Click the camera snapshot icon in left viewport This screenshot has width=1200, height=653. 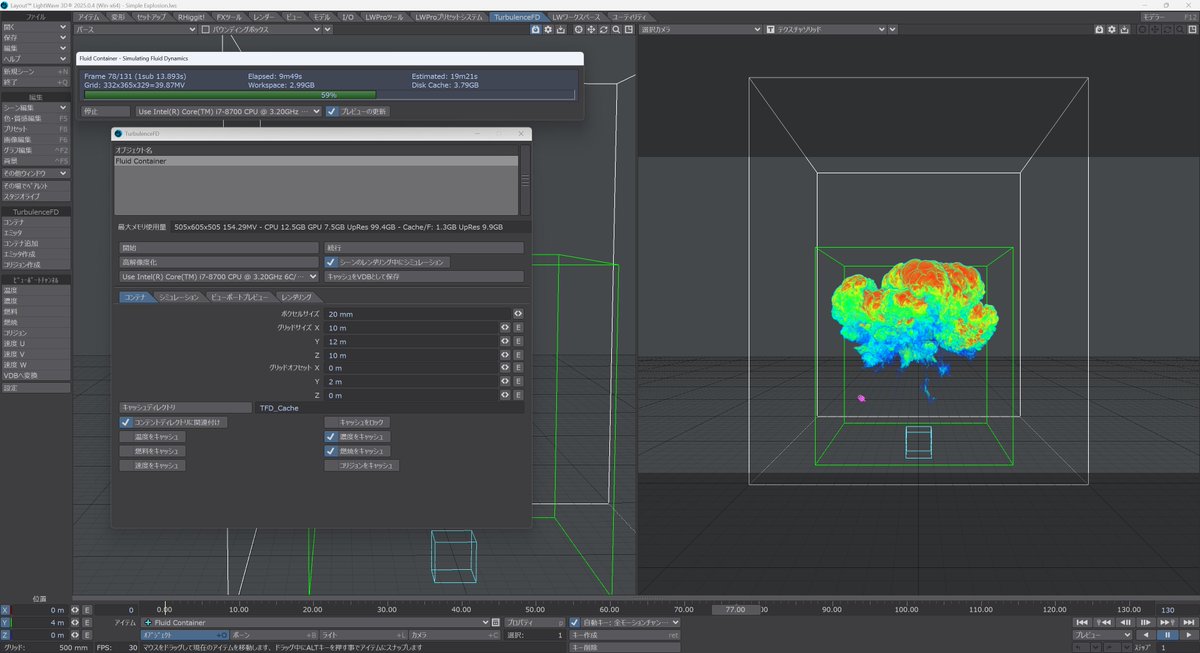(x=536, y=30)
